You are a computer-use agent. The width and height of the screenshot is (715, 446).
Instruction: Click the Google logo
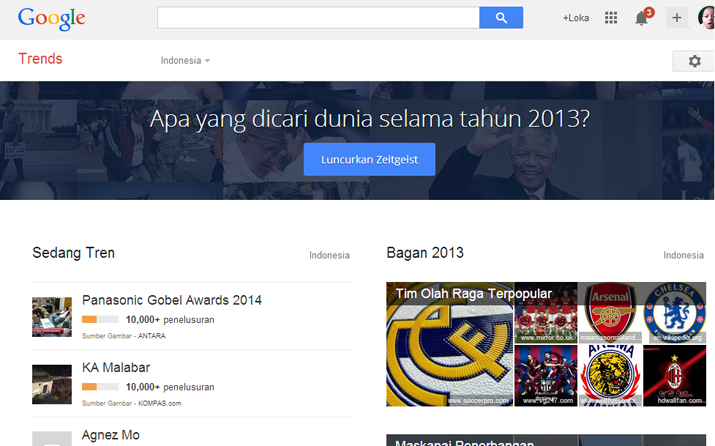coord(51,19)
